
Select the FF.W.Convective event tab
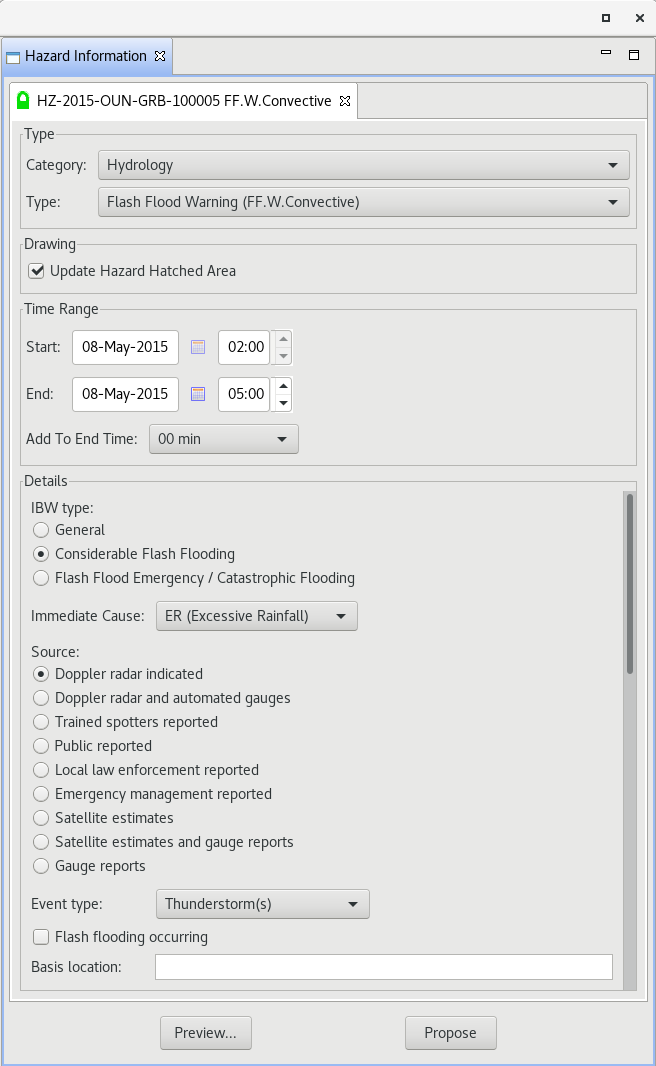pyautogui.click(x=184, y=101)
